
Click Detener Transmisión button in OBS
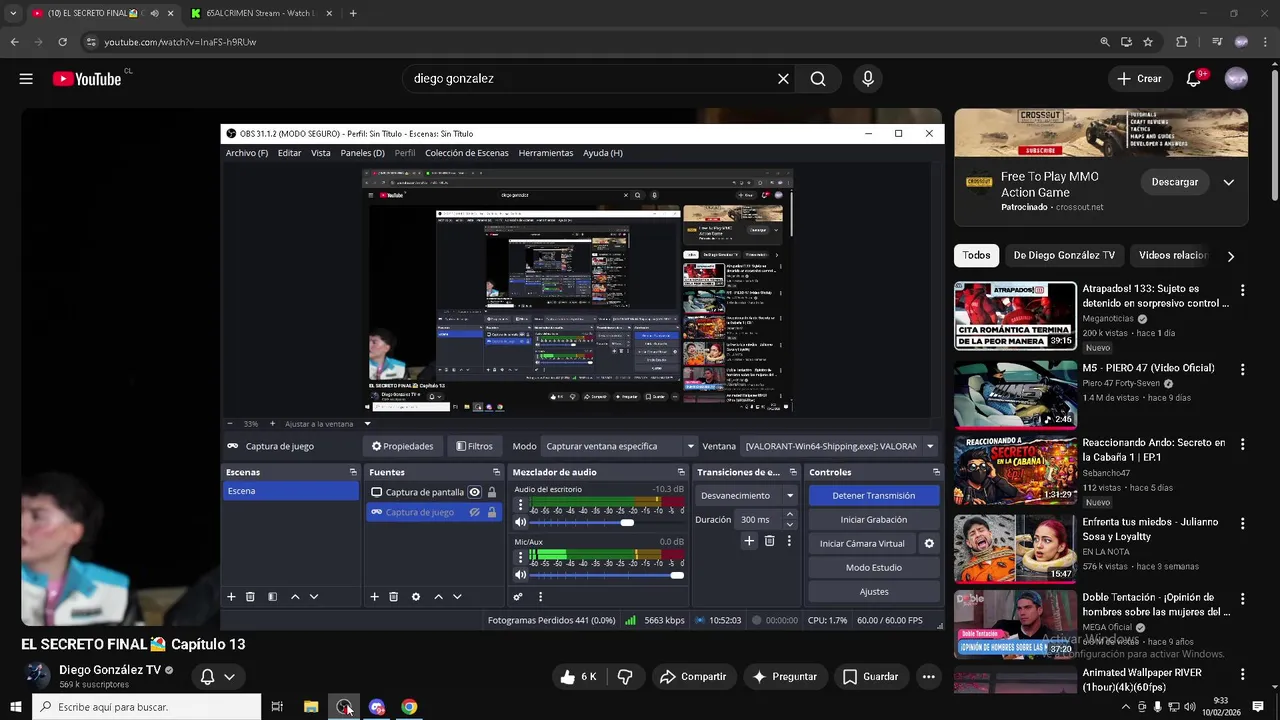click(x=874, y=495)
